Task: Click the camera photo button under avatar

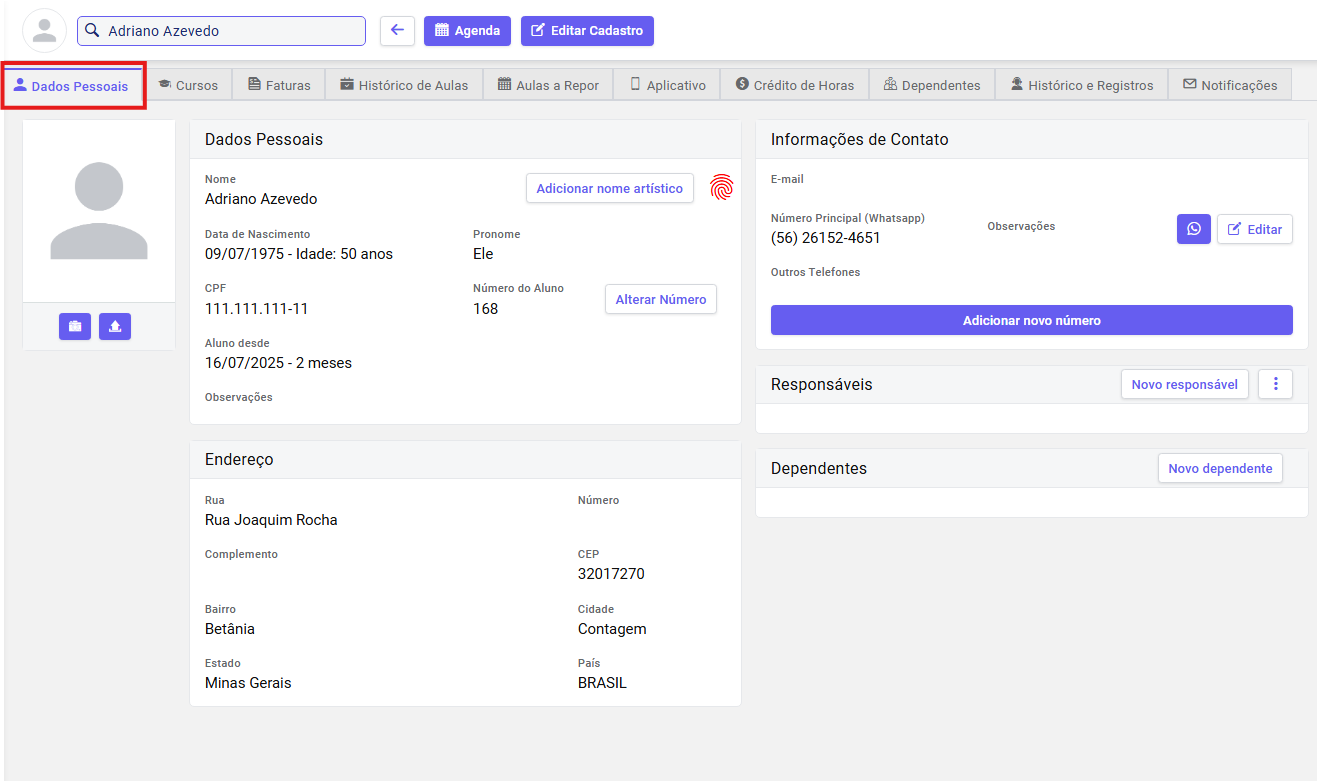Action: tap(75, 327)
